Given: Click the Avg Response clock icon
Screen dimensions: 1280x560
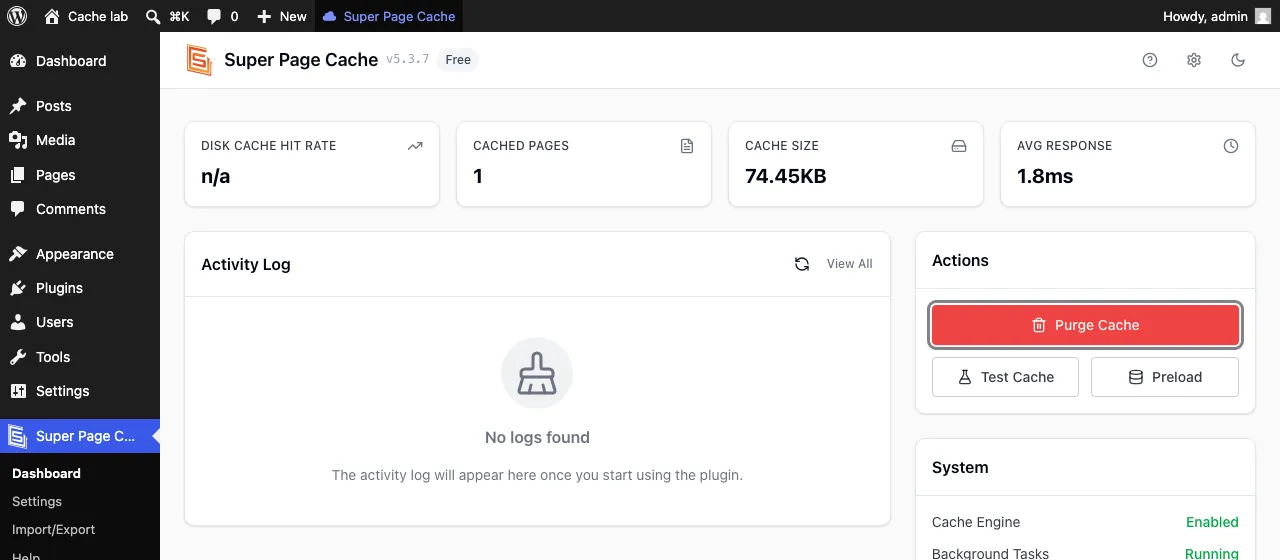Looking at the screenshot, I should pos(1231,146).
